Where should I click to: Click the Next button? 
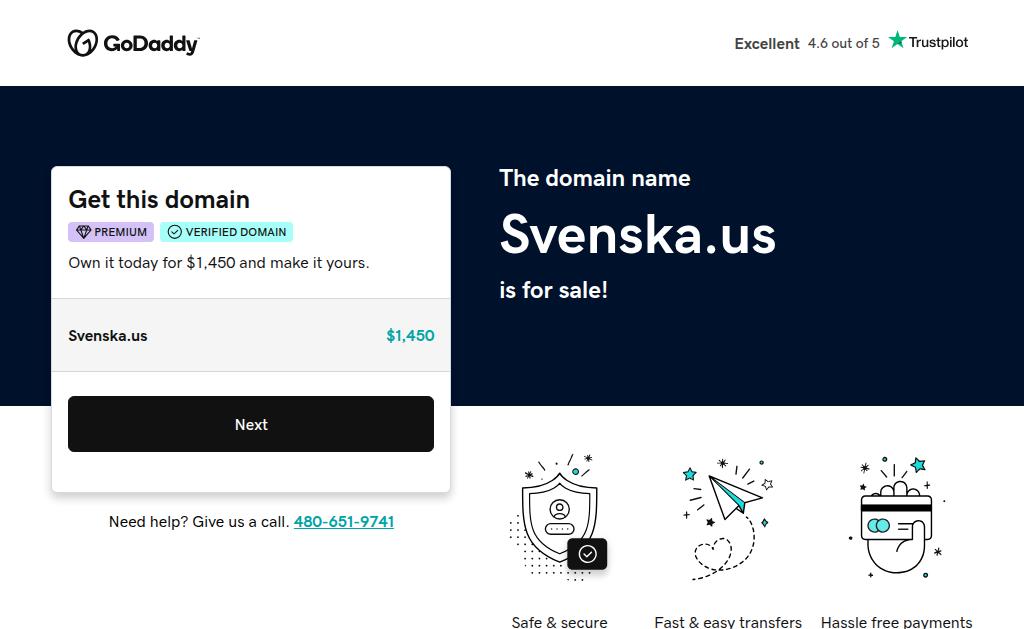coord(251,424)
